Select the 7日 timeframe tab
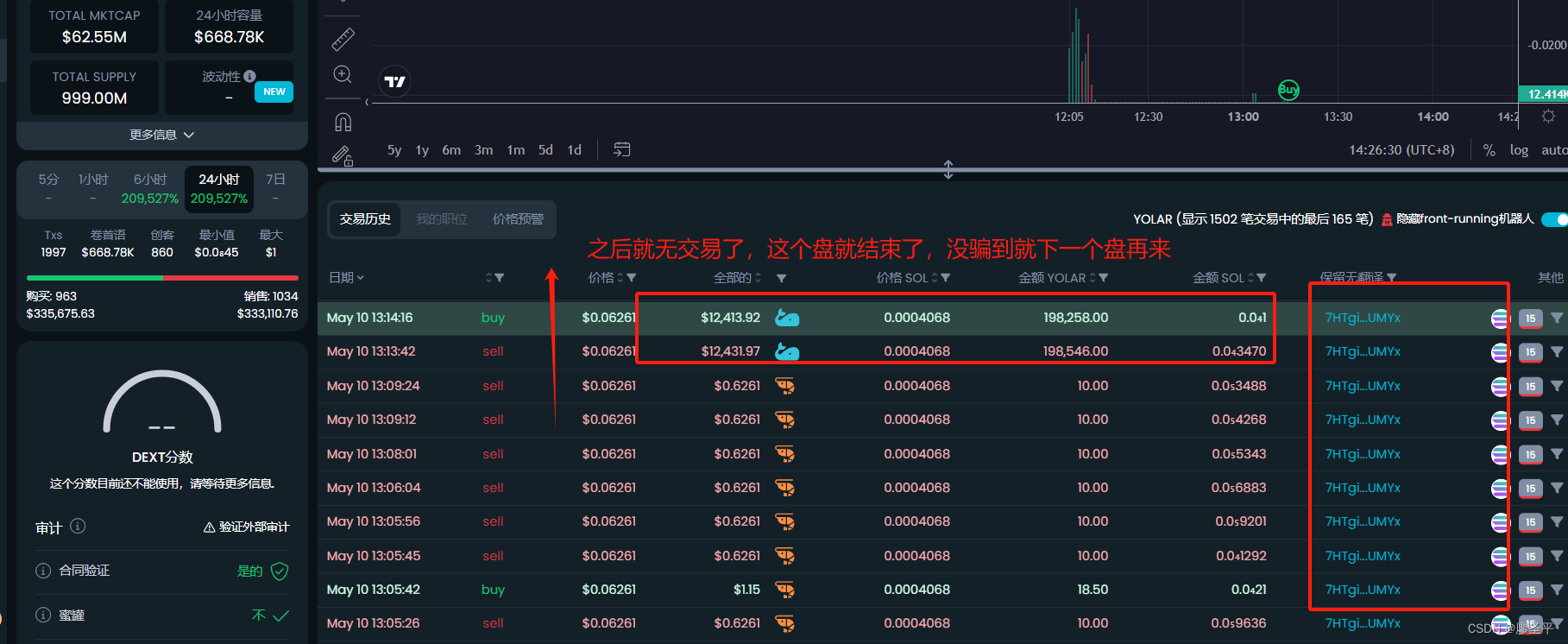This screenshot has height=644, width=1568. [x=275, y=187]
